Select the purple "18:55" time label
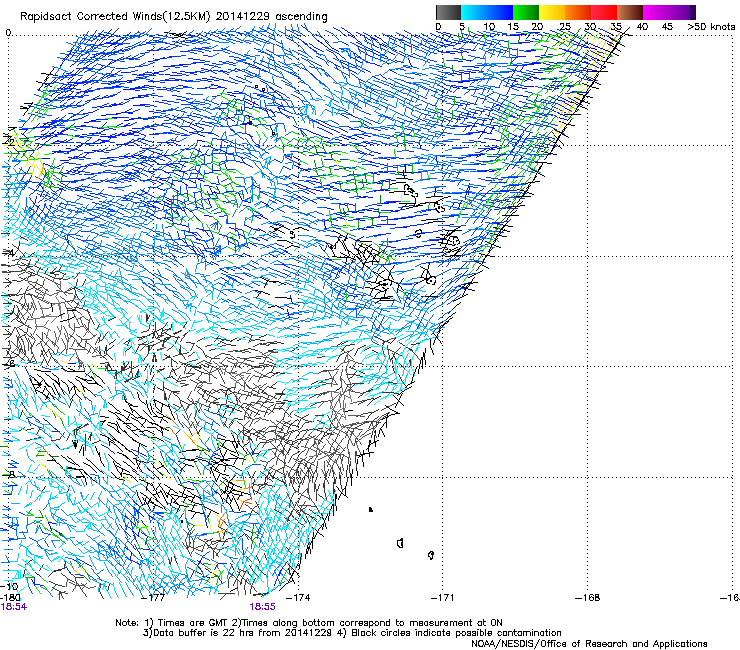This screenshot has height=650, width=740. click(x=262, y=607)
